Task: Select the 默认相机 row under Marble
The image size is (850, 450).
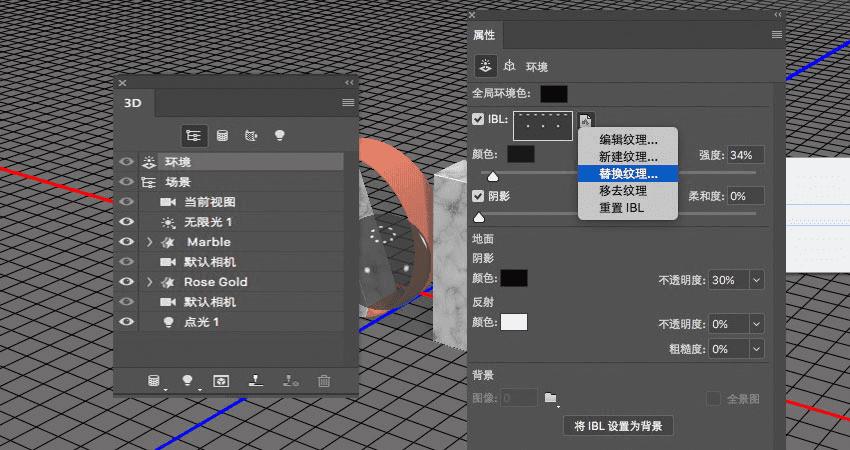Action: pyautogui.click(x=241, y=262)
